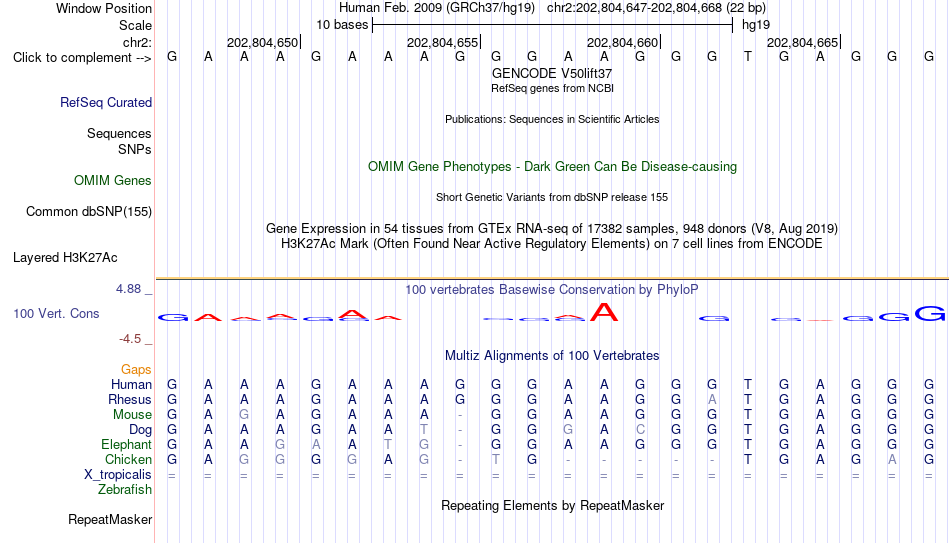Click the 202,804,660 position marker
The height and width of the screenshot is (543, 950).
click(x=623, y=42)
